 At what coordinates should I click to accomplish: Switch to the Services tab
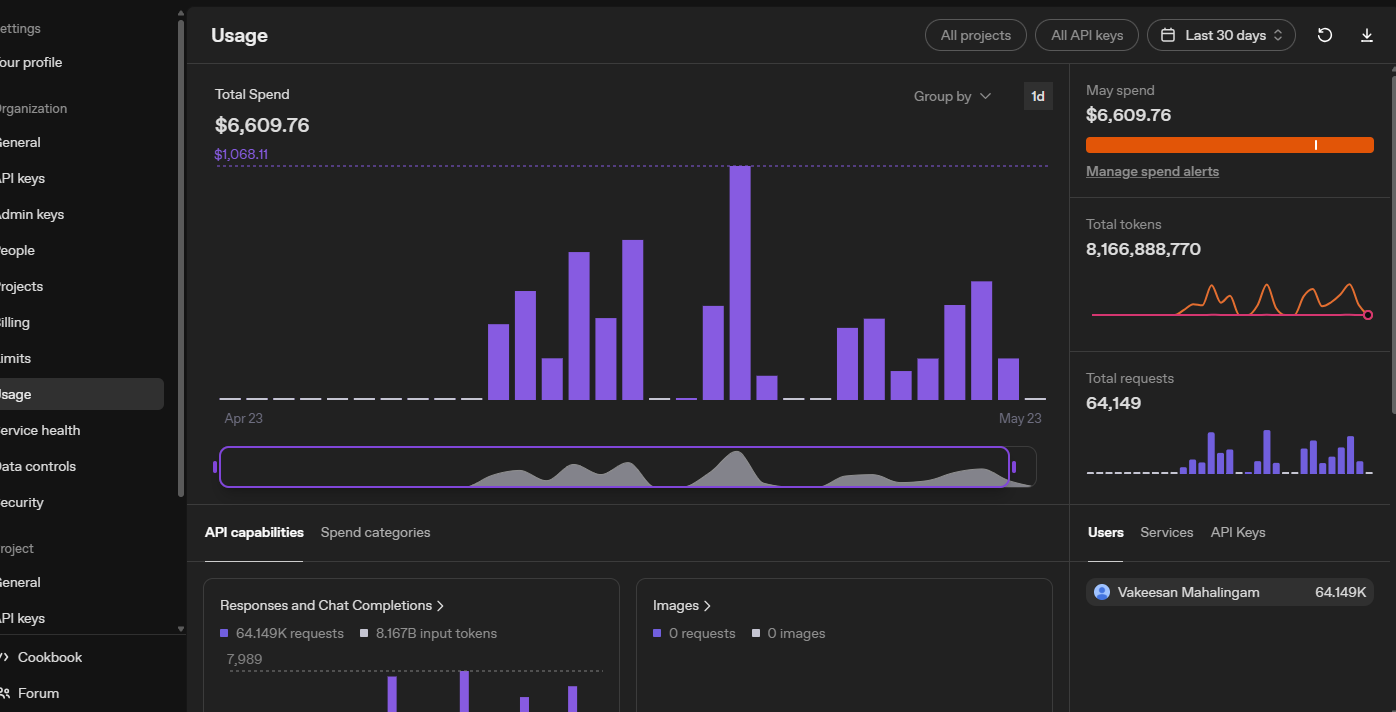click(1167, 532)
